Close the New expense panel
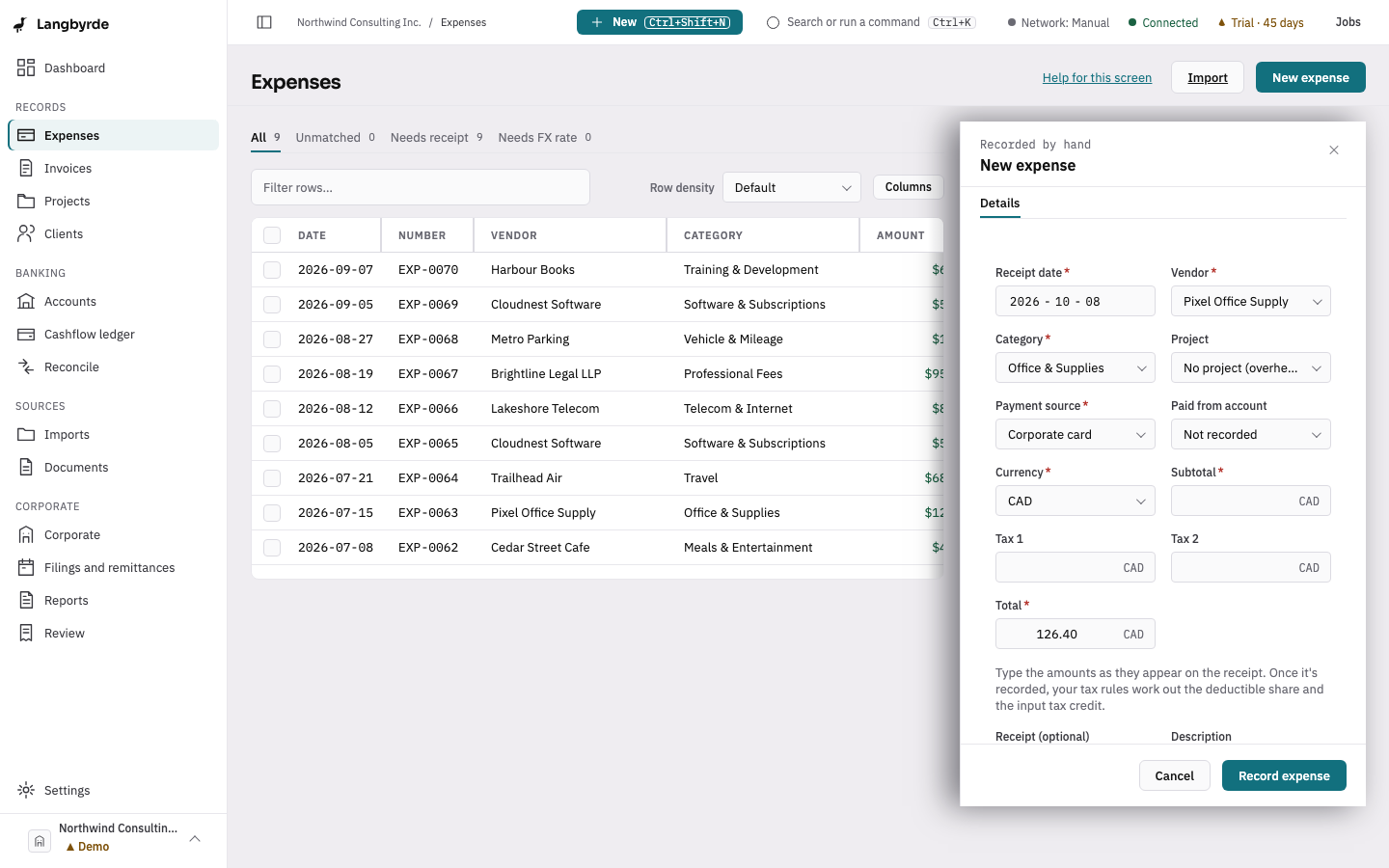 tap(1334, 149)
